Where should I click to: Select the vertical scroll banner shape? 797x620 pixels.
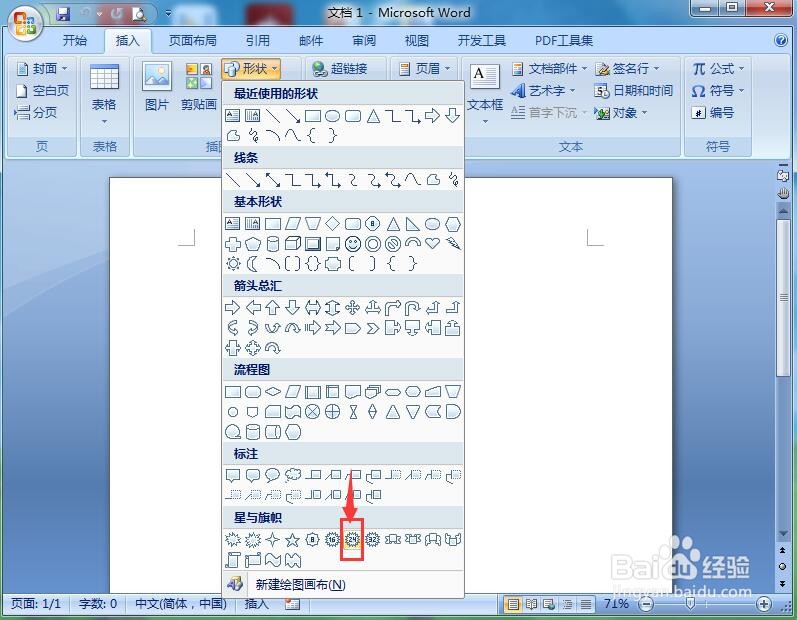click(x=232, y=560)
